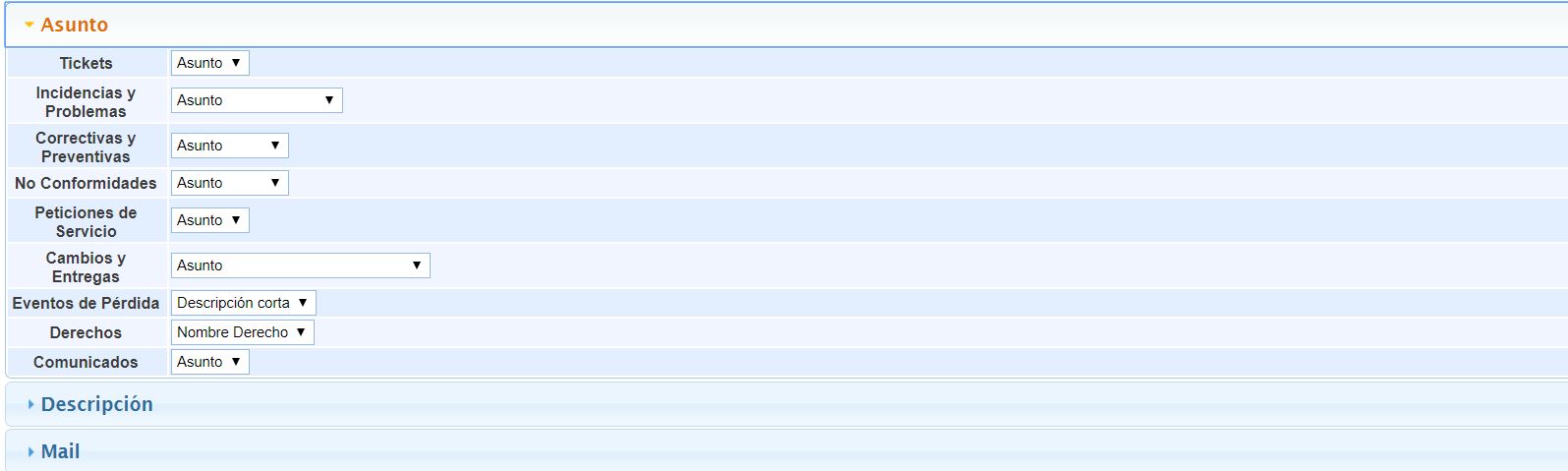
Task: Open the Cambios y Entregas dropdown
Action: (x=300, y=265)
